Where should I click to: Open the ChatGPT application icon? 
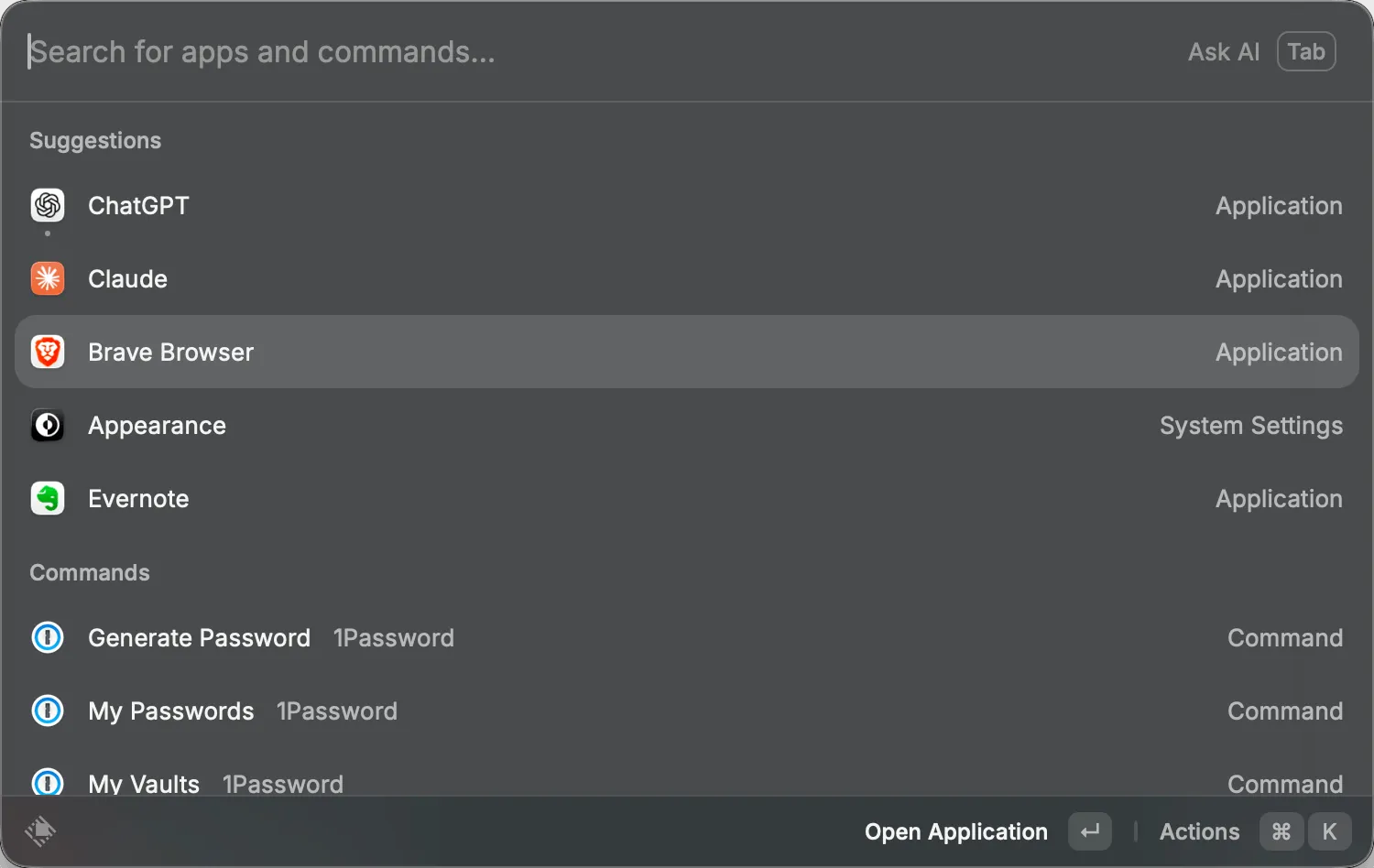47,205
